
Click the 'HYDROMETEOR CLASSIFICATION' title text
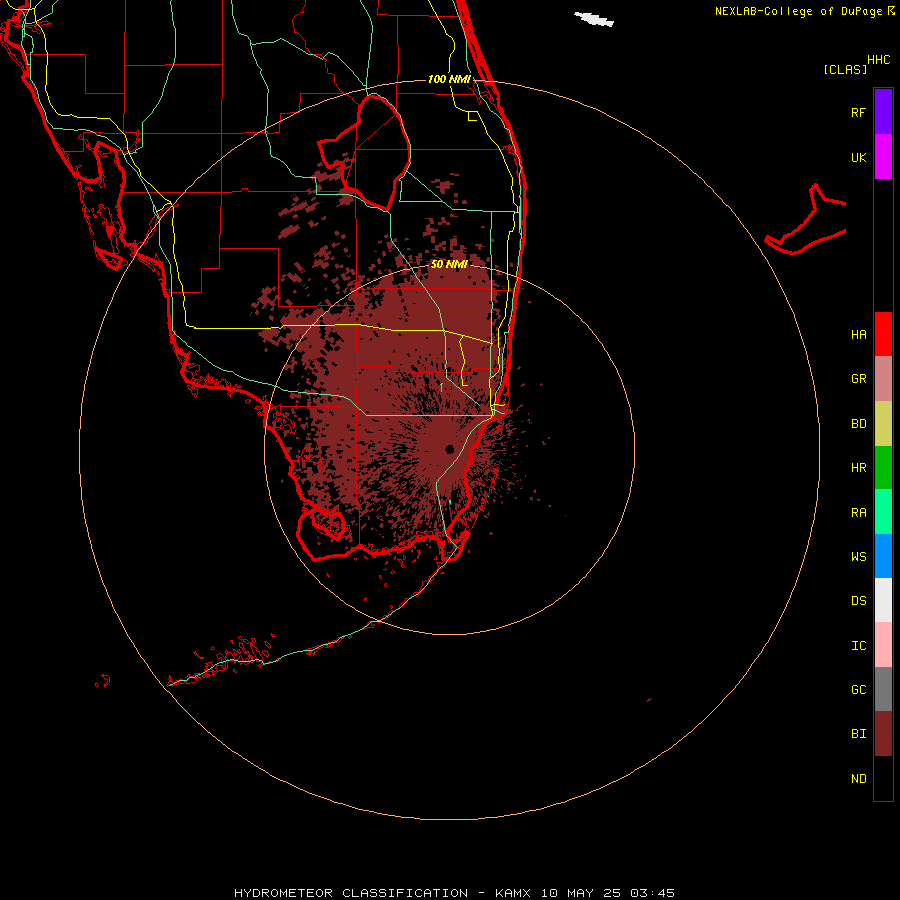click(351, 893)
